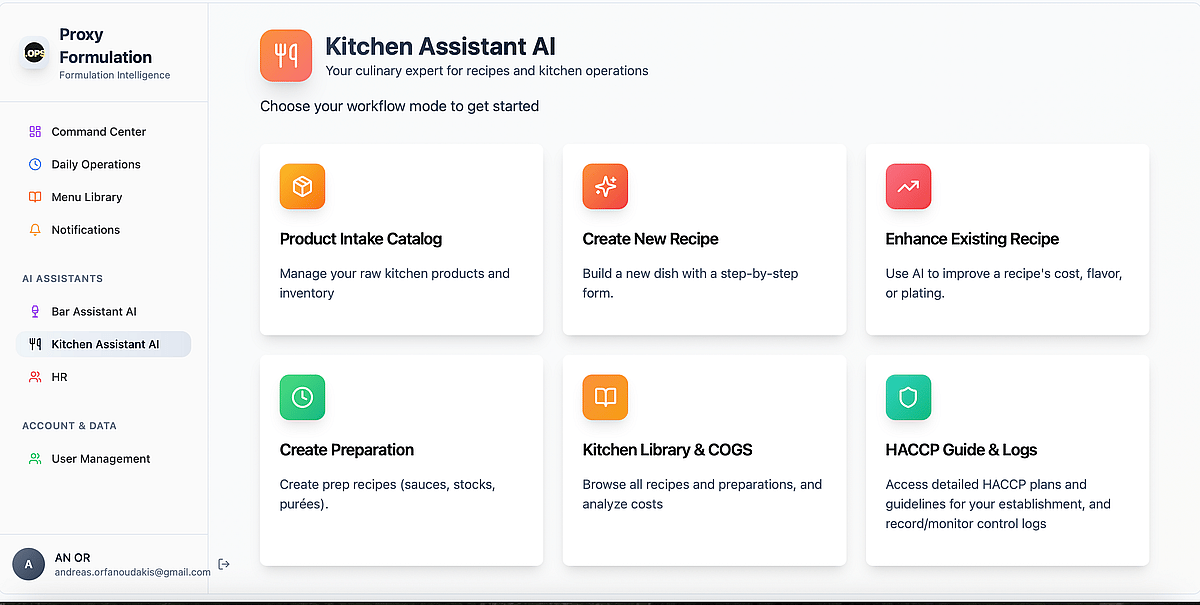This screenshot has height=605, width=1200.
Task: Click the logout icon beside user email
Action: (x=224, y=564)
